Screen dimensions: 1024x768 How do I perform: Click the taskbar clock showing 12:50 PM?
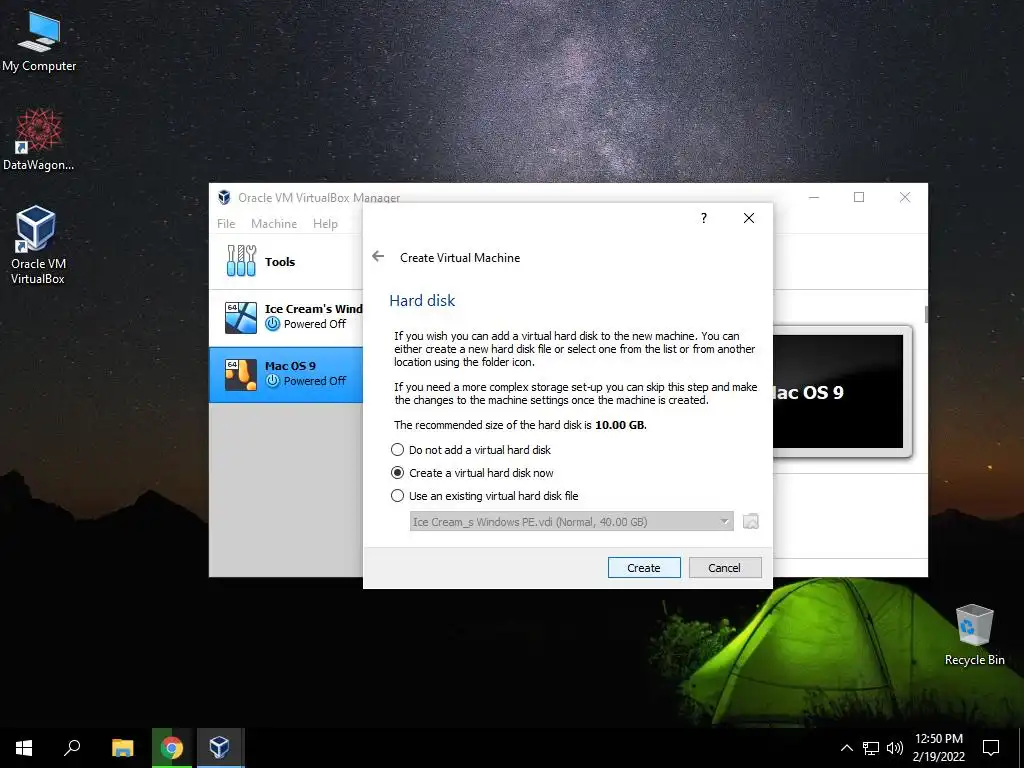[x=938, y=748]
